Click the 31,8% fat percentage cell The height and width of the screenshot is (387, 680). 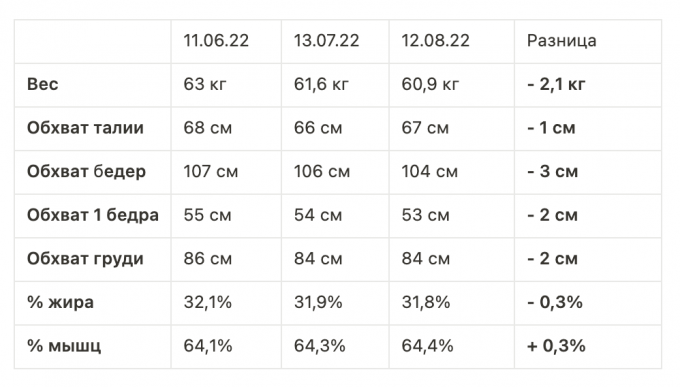click(425, 302)
